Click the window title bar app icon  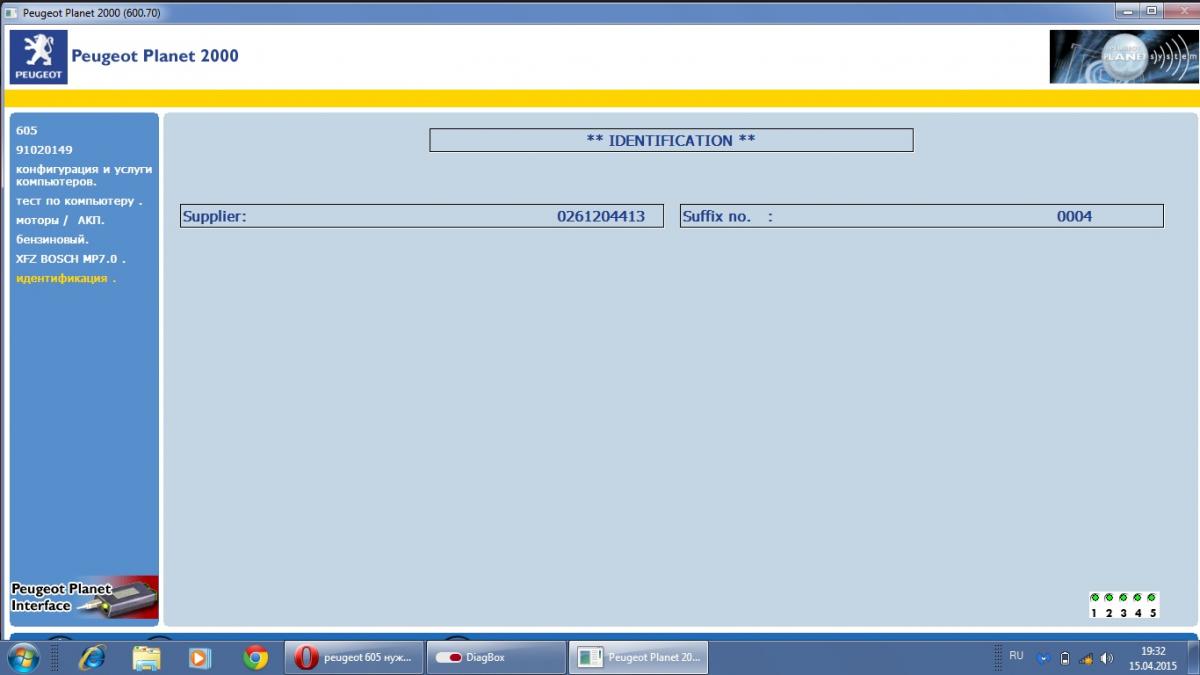pyautogui.click(x=11, y=12)
